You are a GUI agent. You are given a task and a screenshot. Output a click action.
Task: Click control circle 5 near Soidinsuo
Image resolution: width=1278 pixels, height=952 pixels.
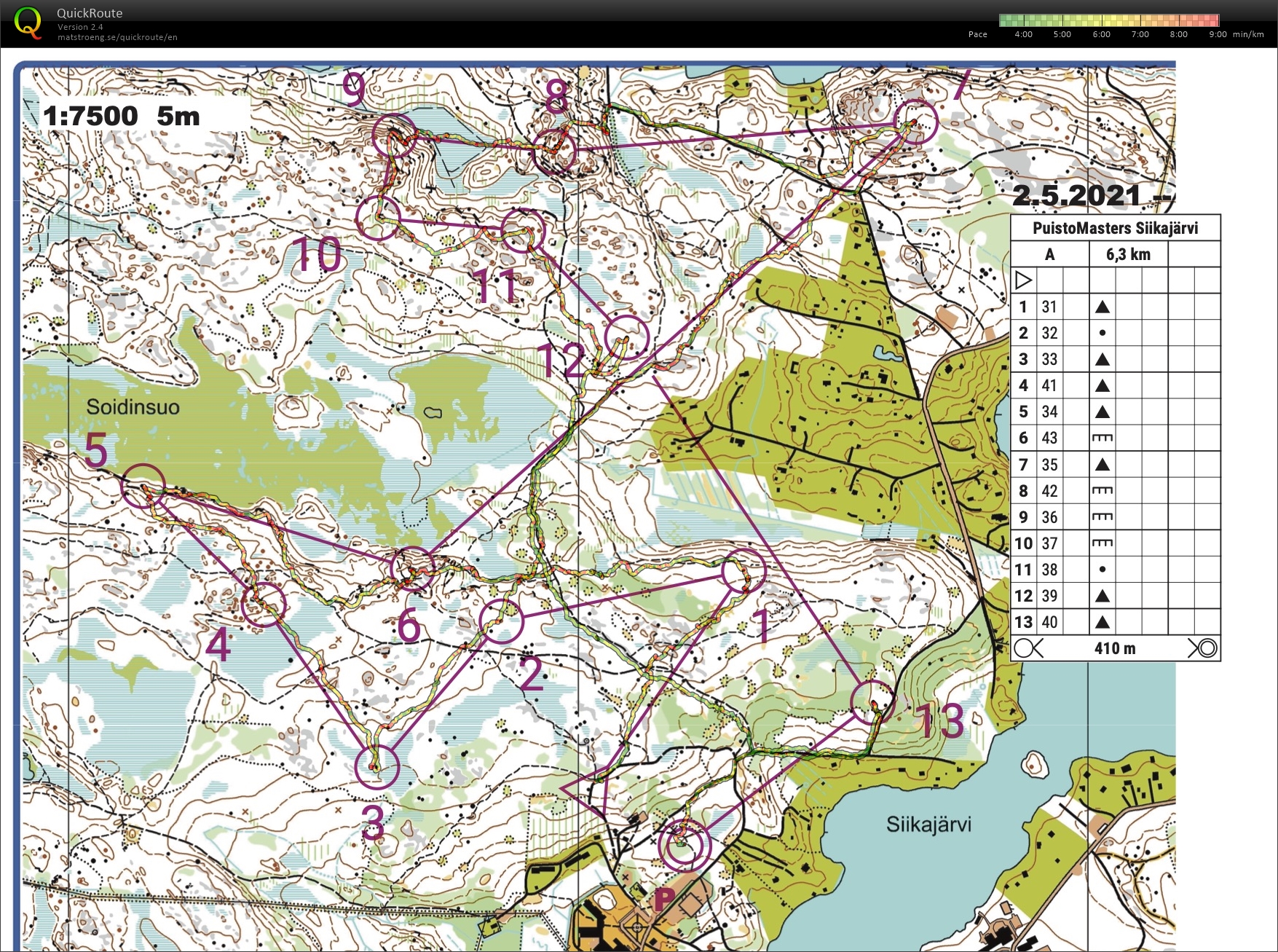[143, 486]
